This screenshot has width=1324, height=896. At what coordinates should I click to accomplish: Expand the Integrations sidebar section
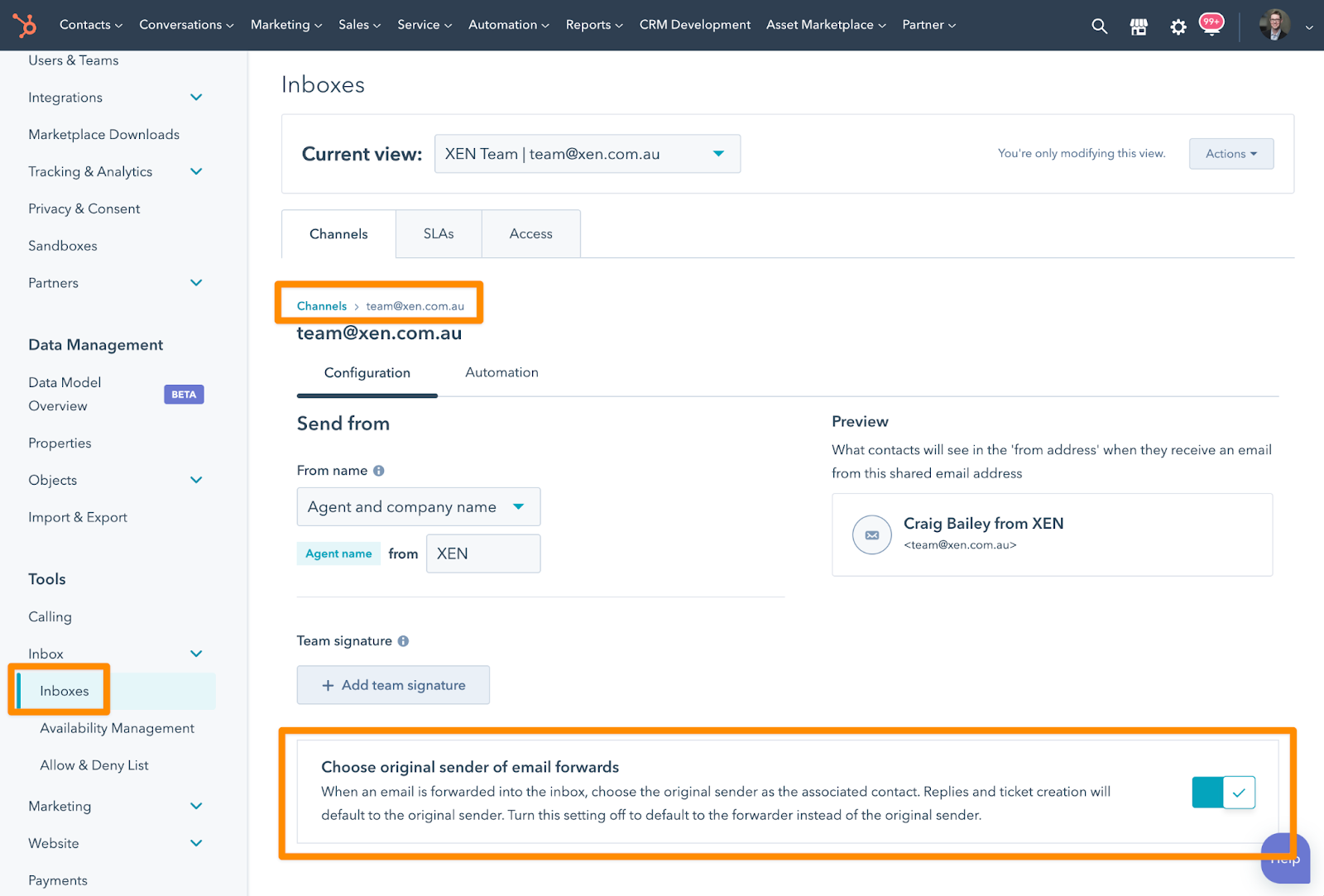[196, 98]
